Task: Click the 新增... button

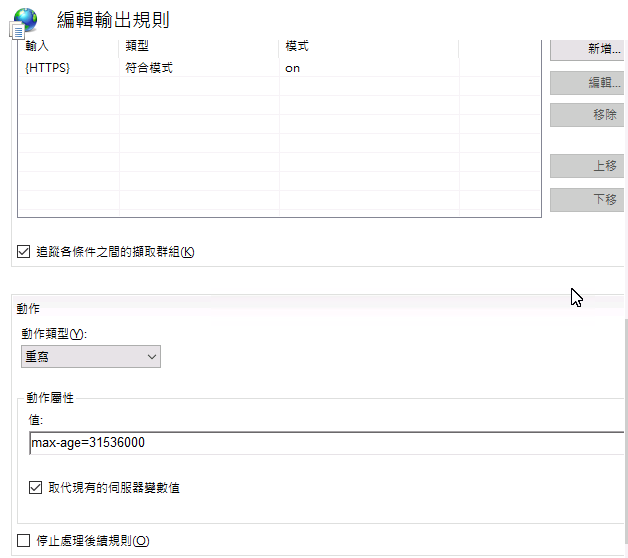Action: coord(587,49)
